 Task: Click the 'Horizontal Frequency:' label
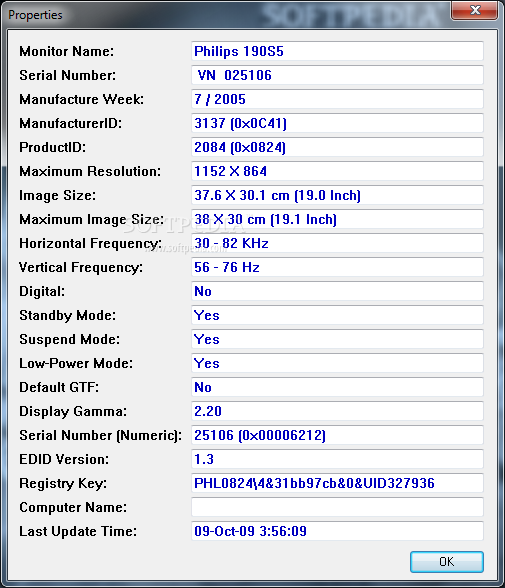coord(90,244)
